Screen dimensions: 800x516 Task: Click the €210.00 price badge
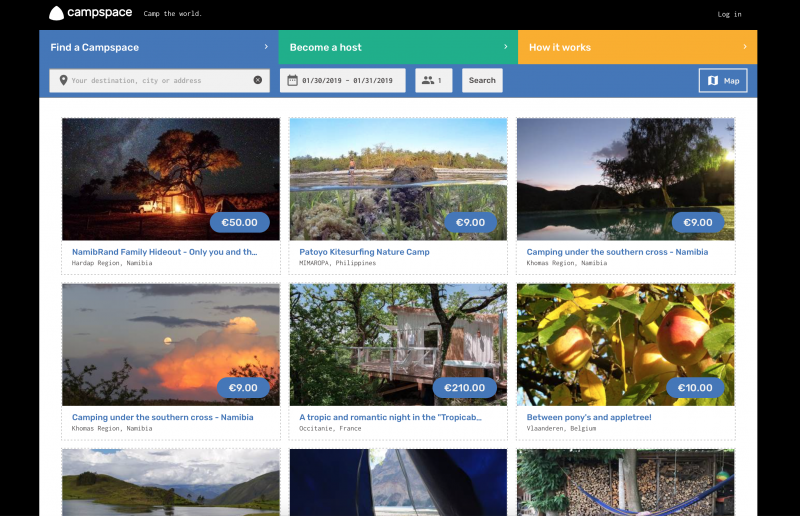465,388
